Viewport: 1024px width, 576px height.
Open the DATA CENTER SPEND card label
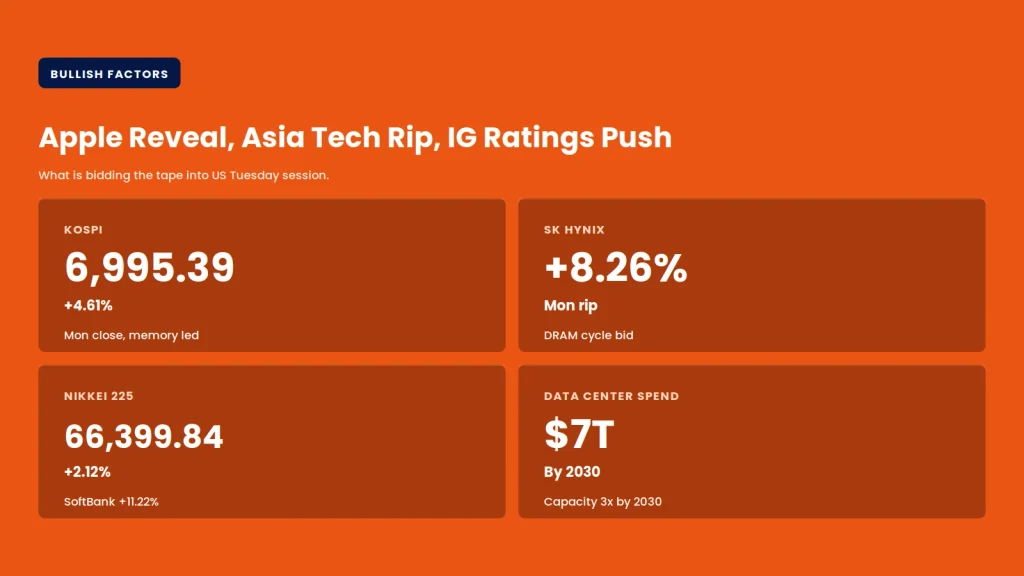click(611, 396)
